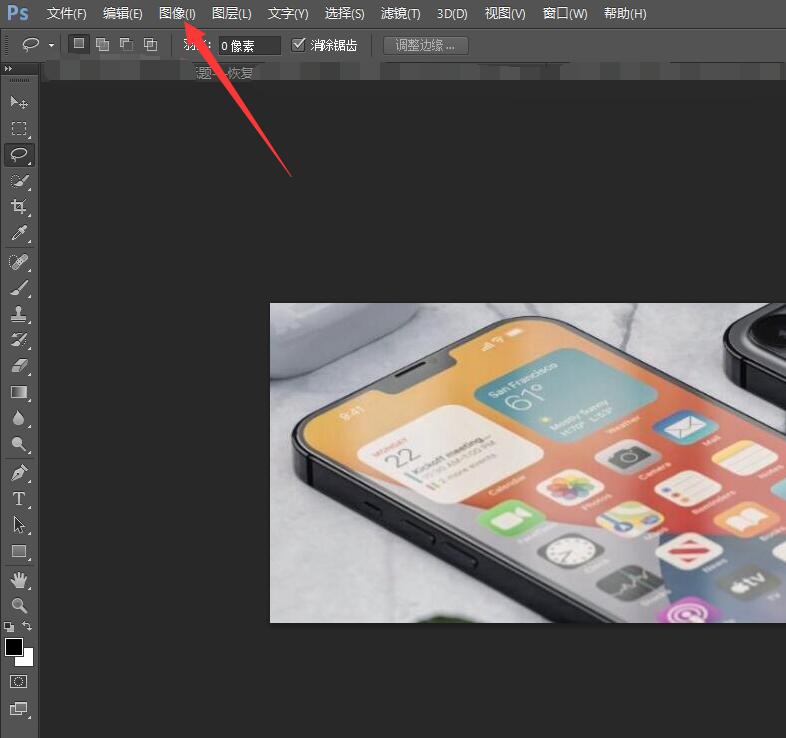786x738 pixels.
Task: Pick the white background color swatch
Action: (27, 659)
